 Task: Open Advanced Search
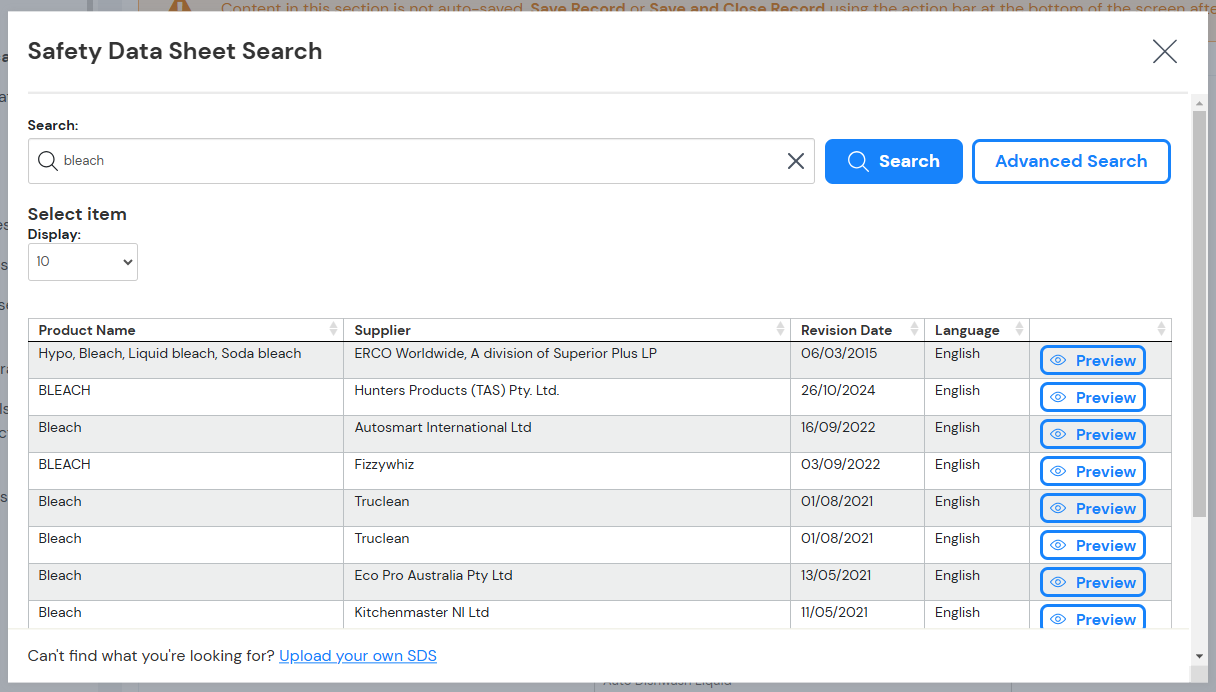pyautogui.click(x=1071, y=161)
